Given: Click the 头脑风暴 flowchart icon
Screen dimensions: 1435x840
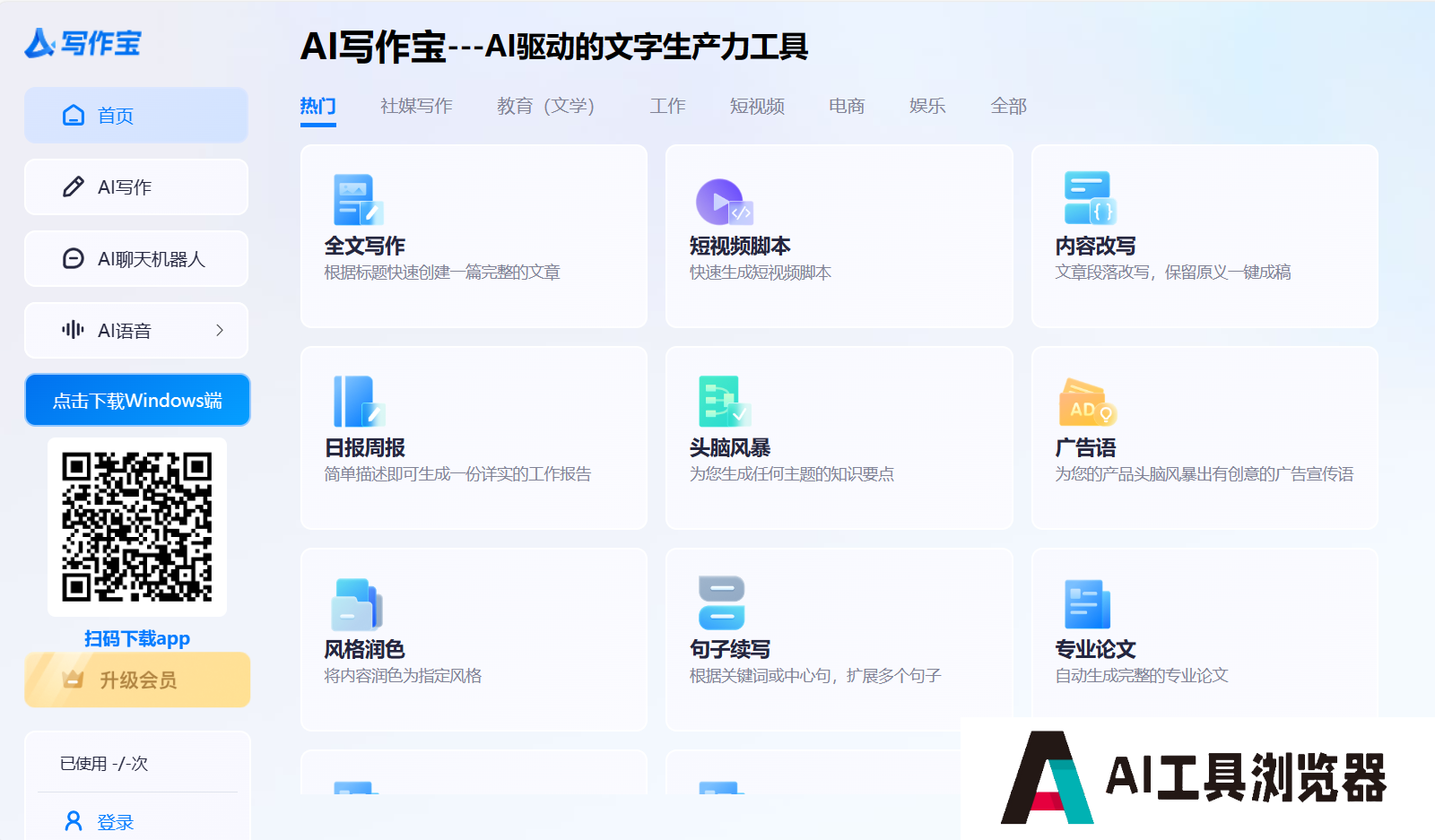Looking at the screenshot, I should 724,402.
